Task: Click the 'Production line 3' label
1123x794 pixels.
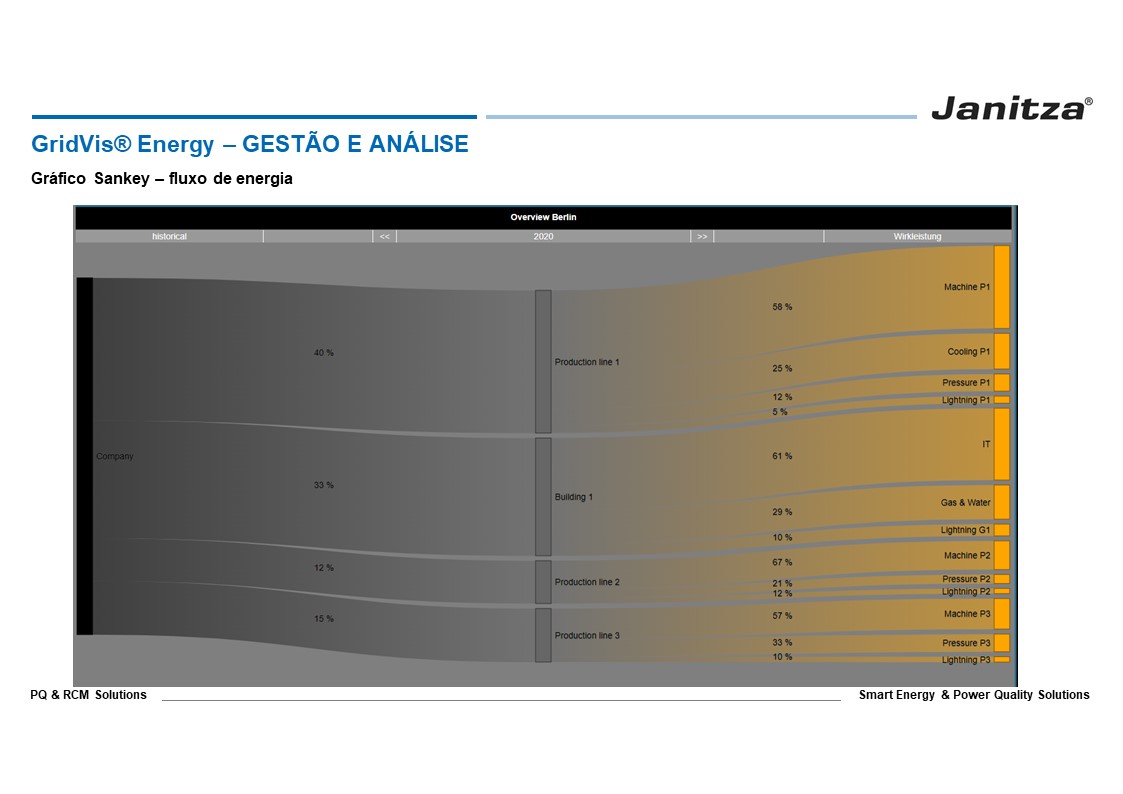Action: coord(587,636)
